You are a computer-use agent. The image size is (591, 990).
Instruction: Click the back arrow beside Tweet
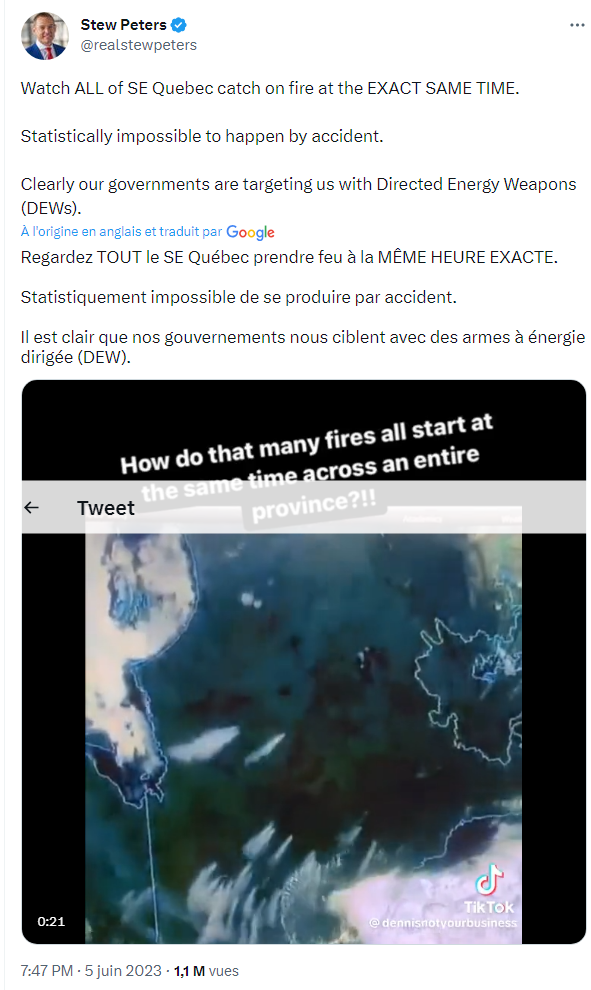pyautogui.click(x=32, y=508)
